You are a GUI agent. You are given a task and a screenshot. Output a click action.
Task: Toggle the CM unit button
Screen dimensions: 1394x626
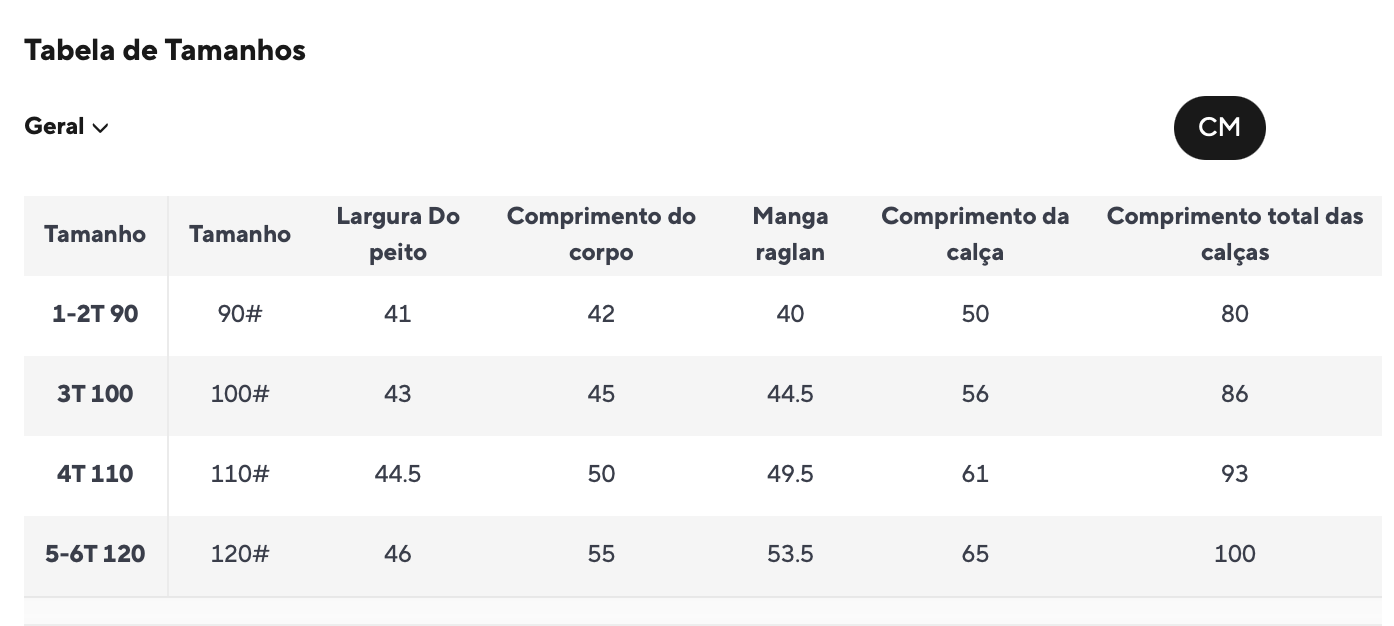click(1219, 128)
